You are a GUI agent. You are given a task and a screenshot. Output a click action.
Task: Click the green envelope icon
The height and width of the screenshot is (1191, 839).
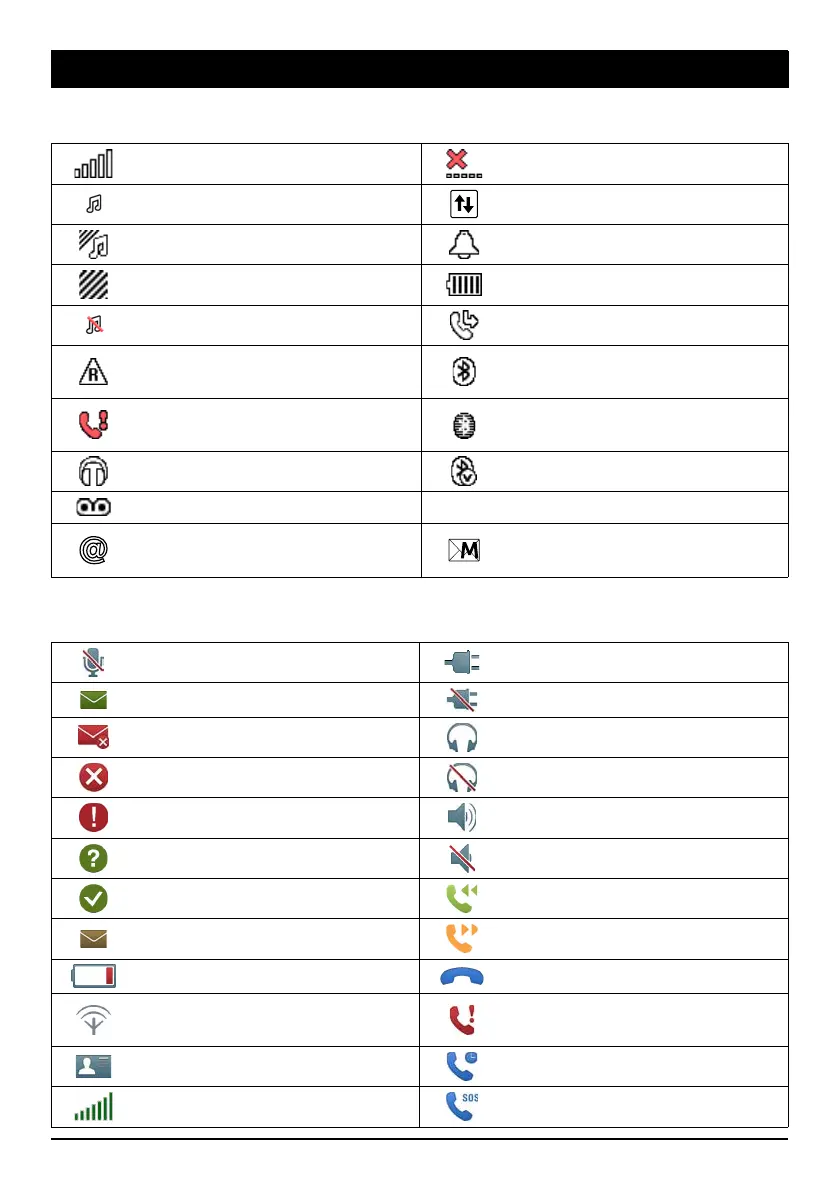click(93, 700)
